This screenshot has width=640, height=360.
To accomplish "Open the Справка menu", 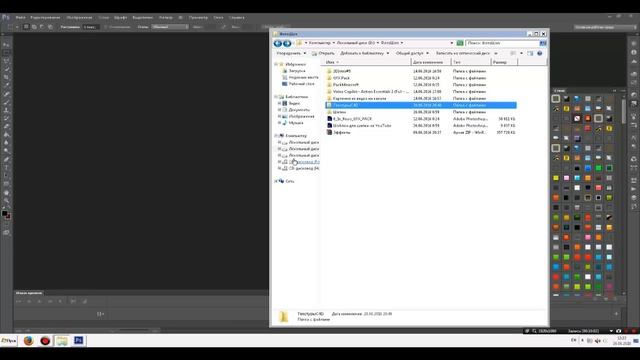I will pyautogui.click(x=236, y=18).
